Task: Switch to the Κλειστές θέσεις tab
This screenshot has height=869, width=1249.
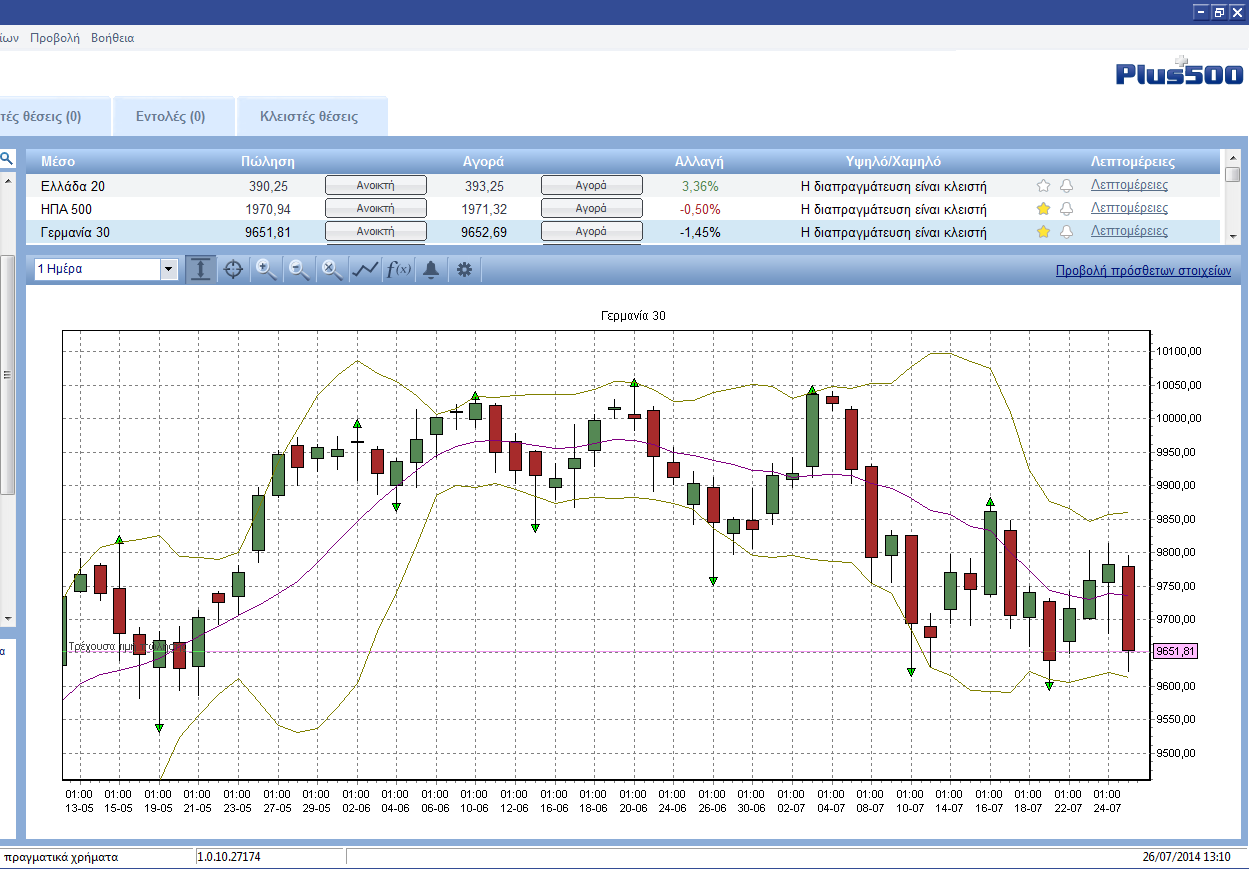Action: [309, 116]
